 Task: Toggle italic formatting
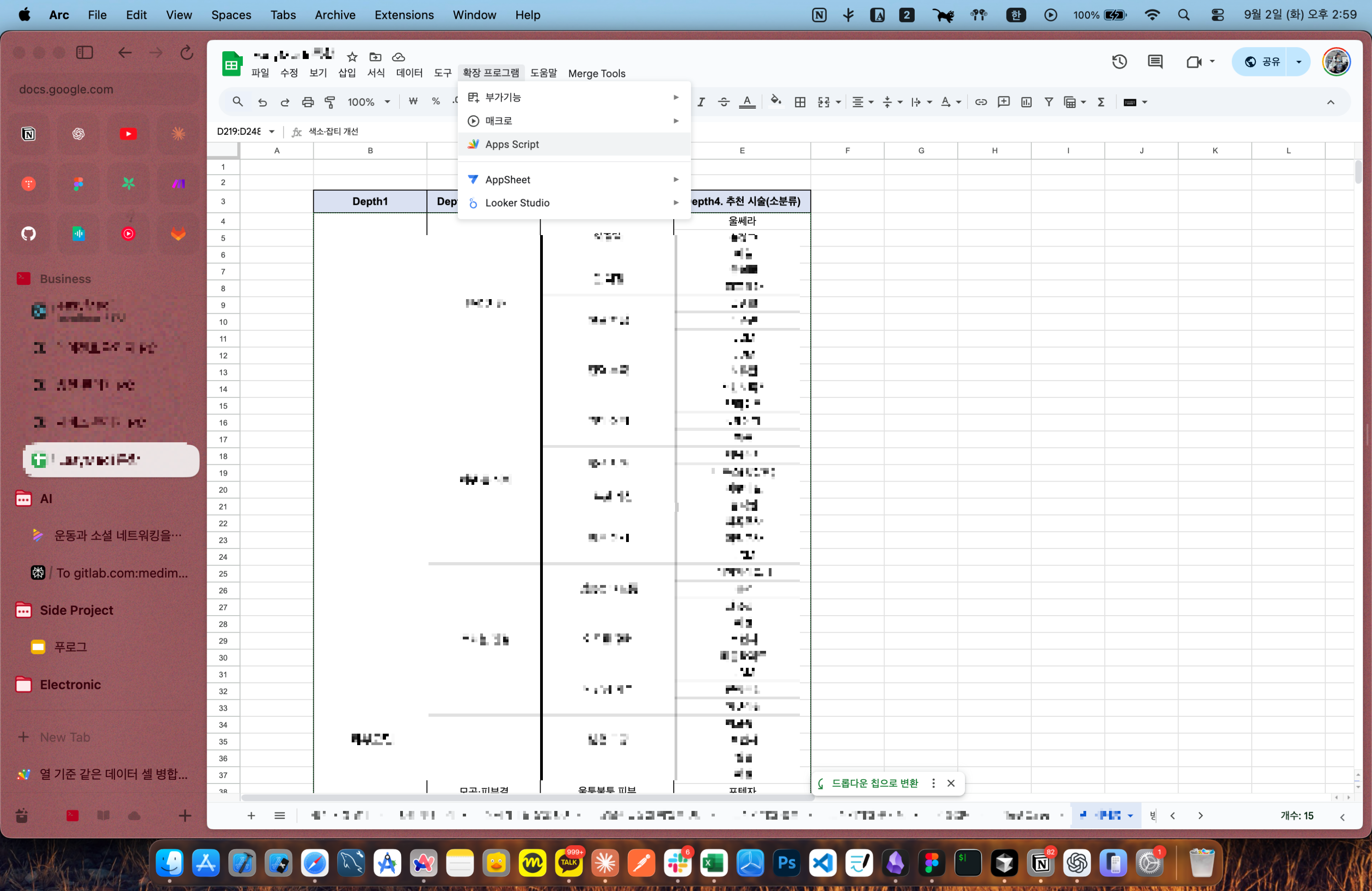(x=701, y=102)
